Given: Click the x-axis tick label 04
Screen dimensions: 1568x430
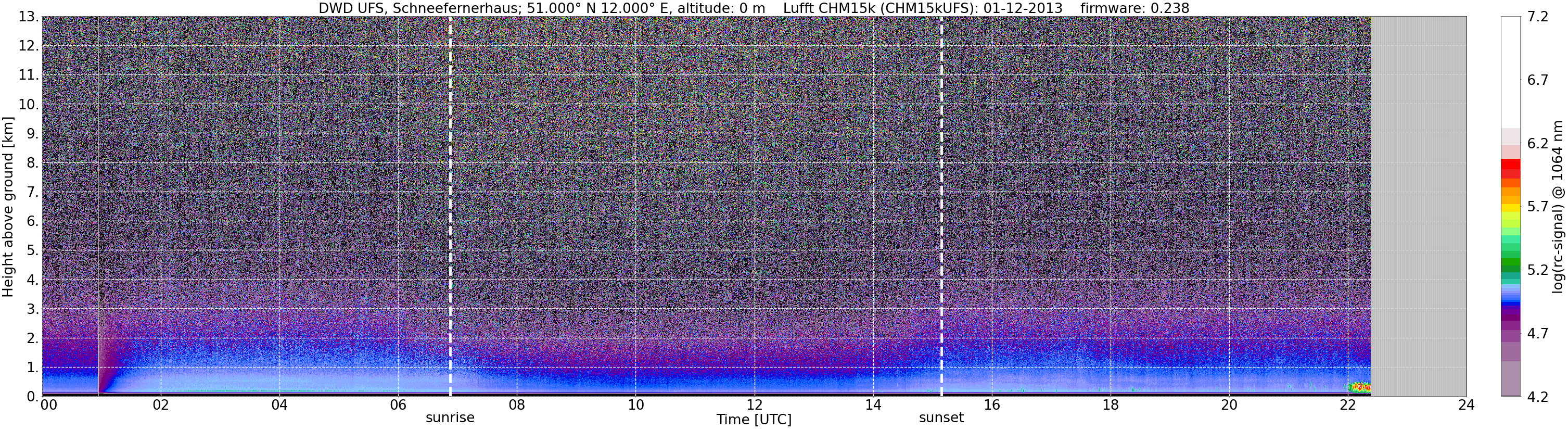Looking at the screenshot, I should pos(279,406).
